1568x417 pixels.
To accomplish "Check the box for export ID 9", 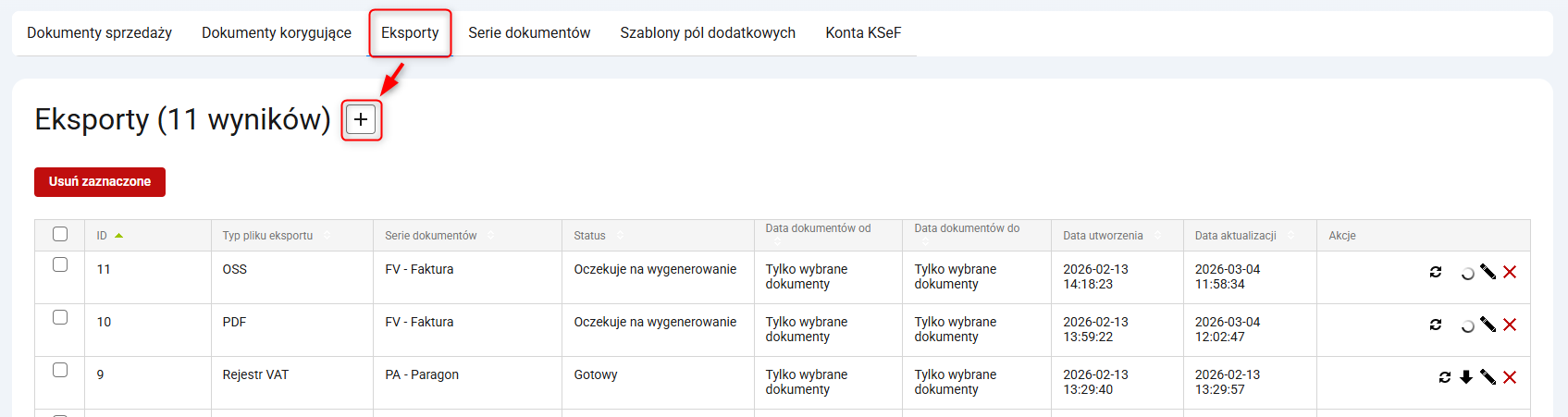I will pyautogui.click(x=60, y=371).
